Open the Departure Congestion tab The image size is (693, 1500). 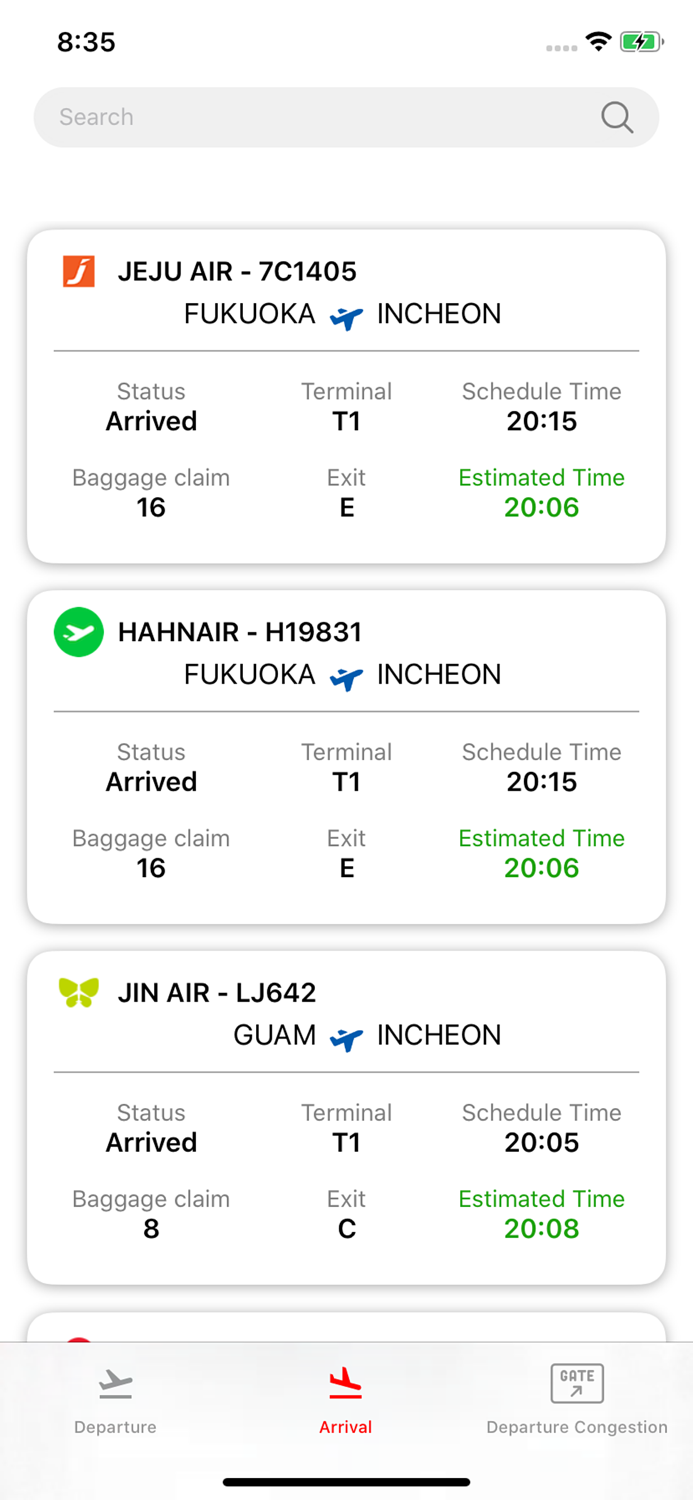[577, 1400]
